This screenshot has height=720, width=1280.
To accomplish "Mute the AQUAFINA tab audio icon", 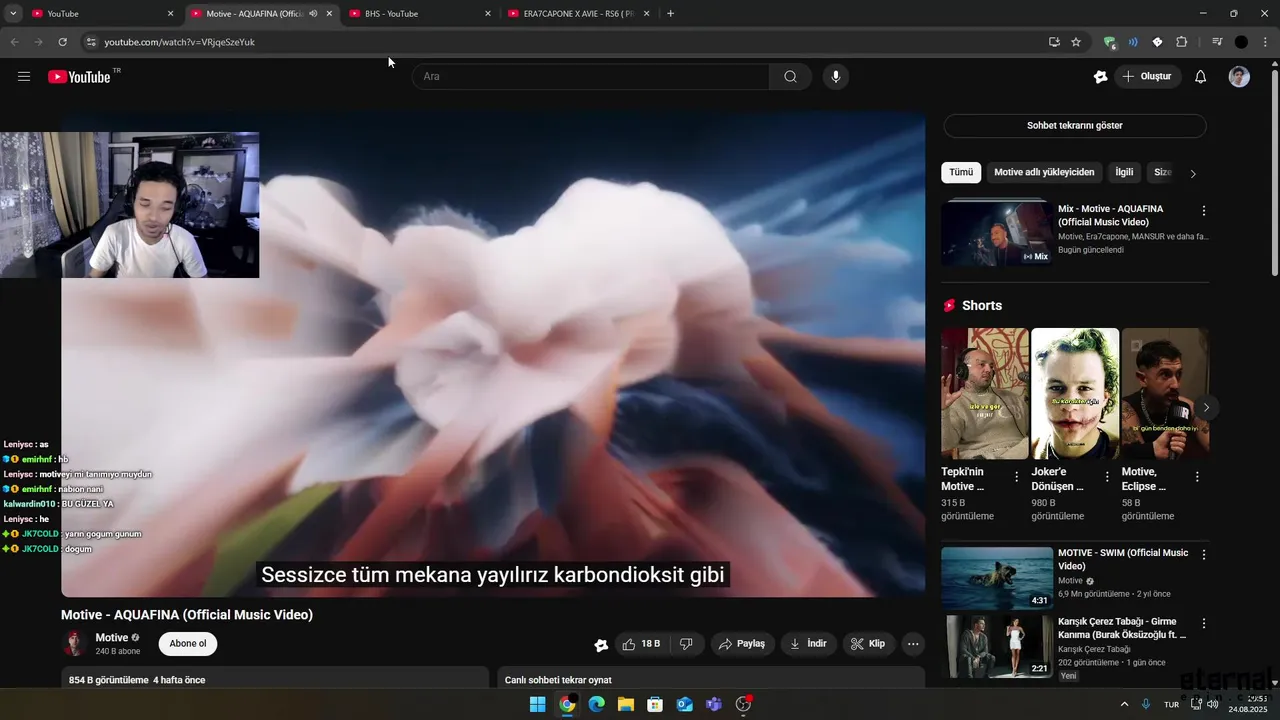I will [x=313, y=14].
